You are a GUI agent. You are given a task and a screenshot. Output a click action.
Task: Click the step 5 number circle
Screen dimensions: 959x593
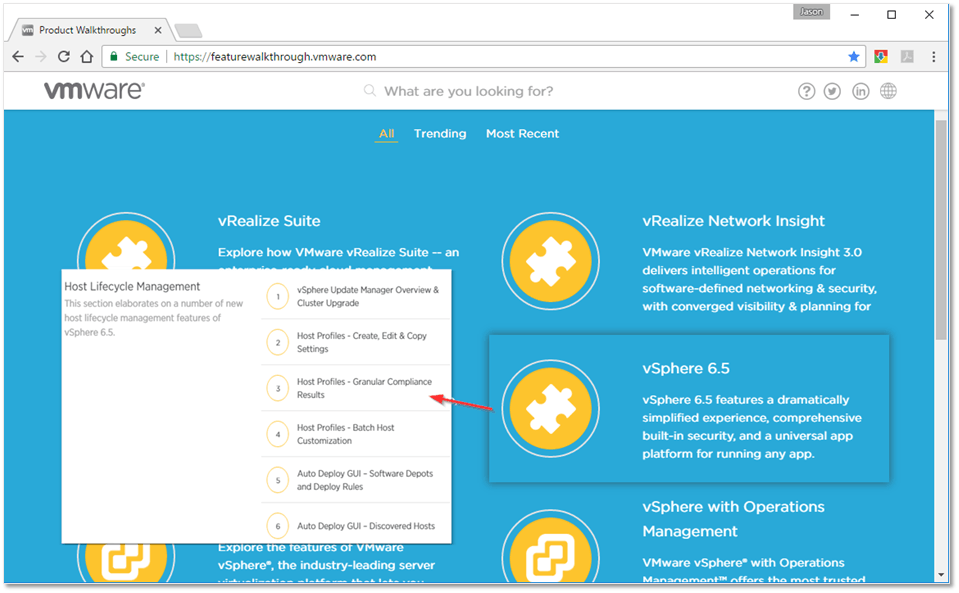coord(278,480)
